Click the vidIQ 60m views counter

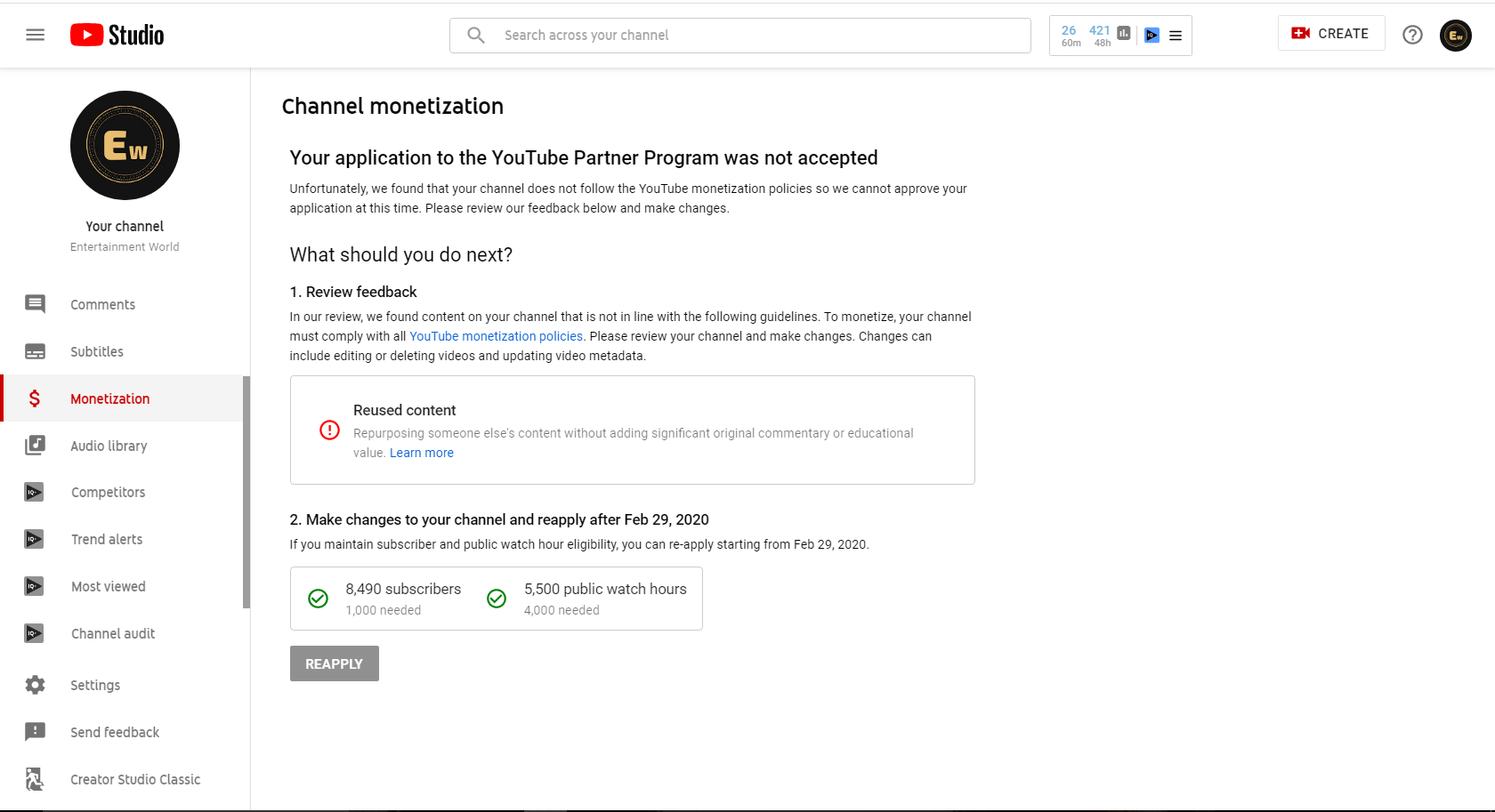coord(1071,36)
